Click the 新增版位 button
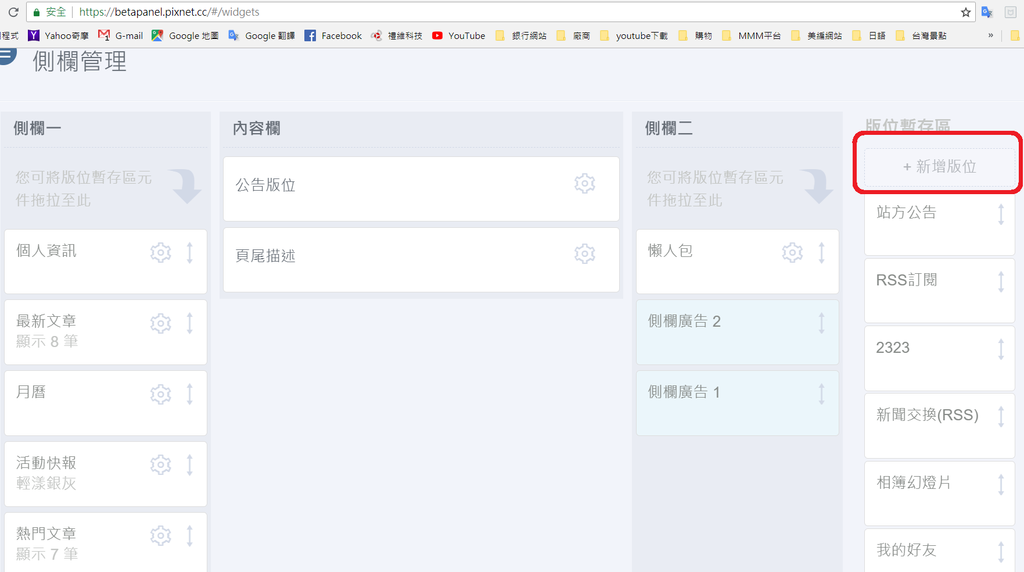 pos(940,167)
